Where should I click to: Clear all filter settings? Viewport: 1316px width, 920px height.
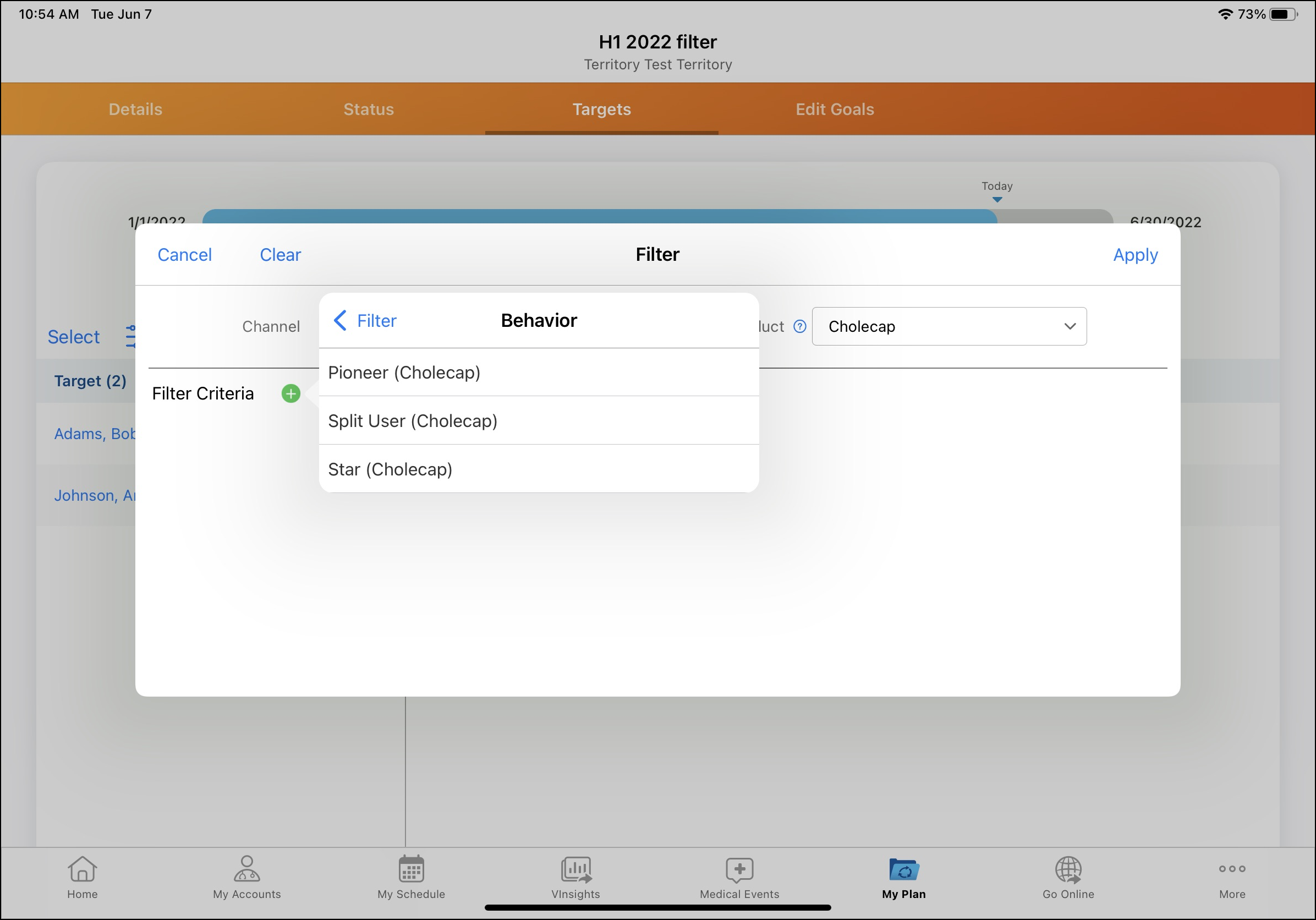pos(279,255)
